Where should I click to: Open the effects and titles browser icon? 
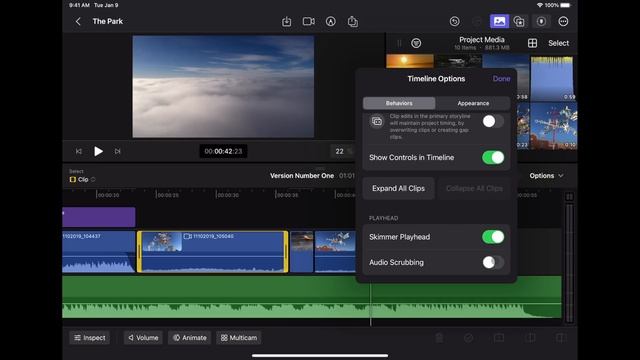click(x=519, y=21)
